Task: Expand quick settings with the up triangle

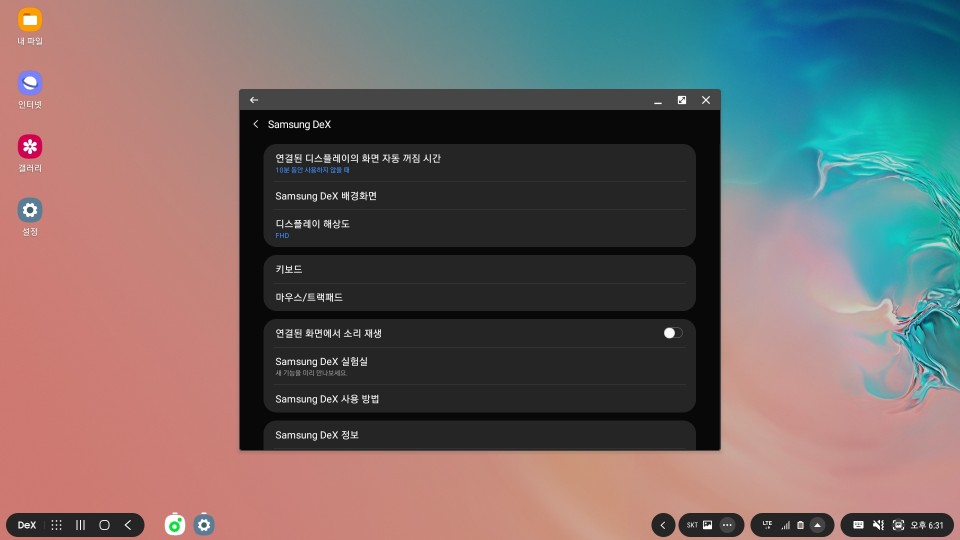Action: (817, 525)
